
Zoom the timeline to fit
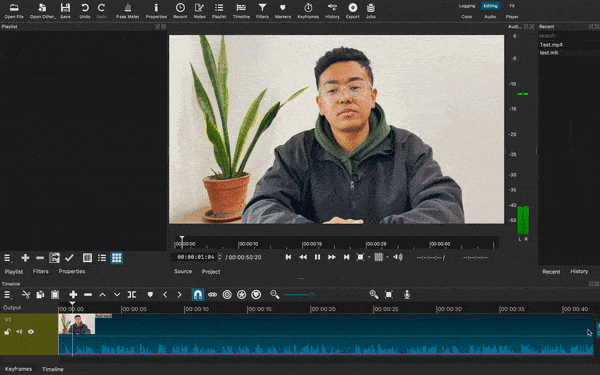[x=389, y=294]
